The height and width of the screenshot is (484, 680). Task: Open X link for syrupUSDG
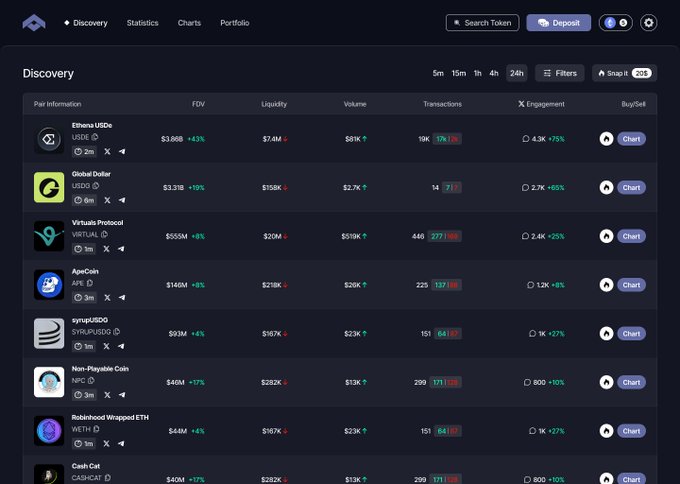click(106, 346)
